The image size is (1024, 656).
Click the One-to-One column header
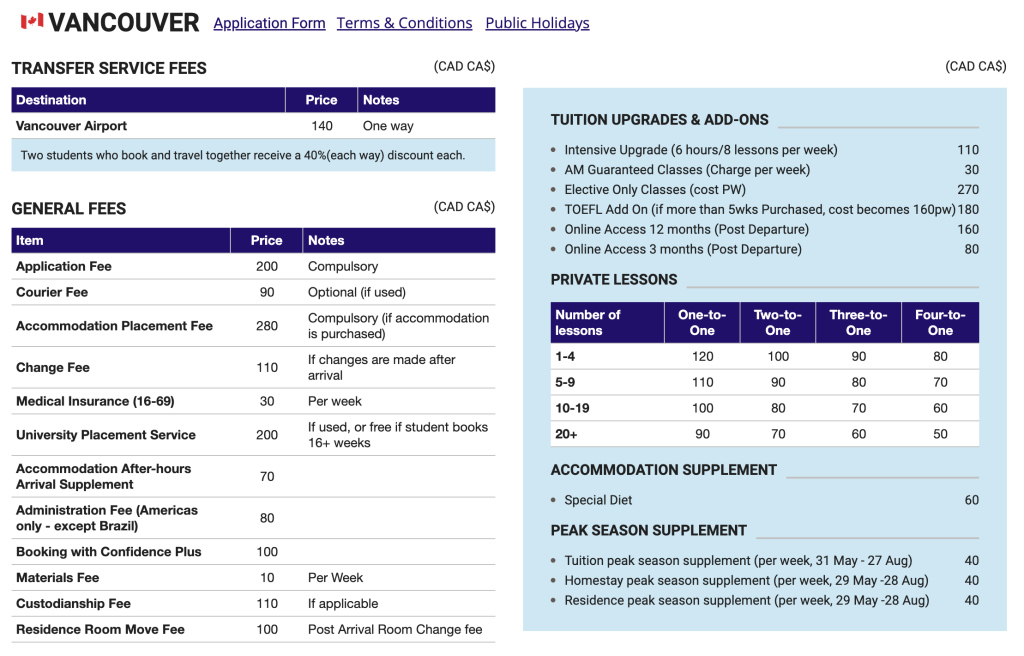pyautogui.click(x=702, y=322)
